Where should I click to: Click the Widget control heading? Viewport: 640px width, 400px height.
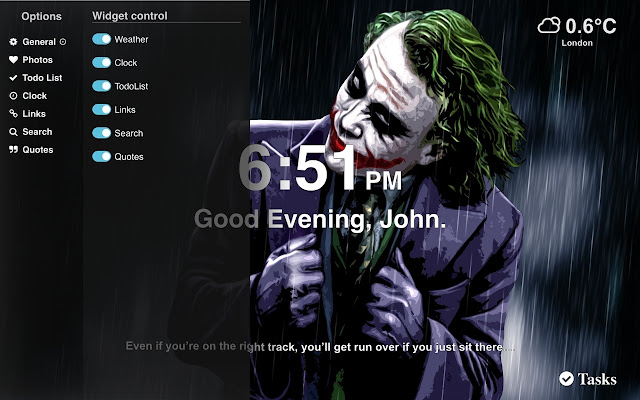click(x=130, y=16)
